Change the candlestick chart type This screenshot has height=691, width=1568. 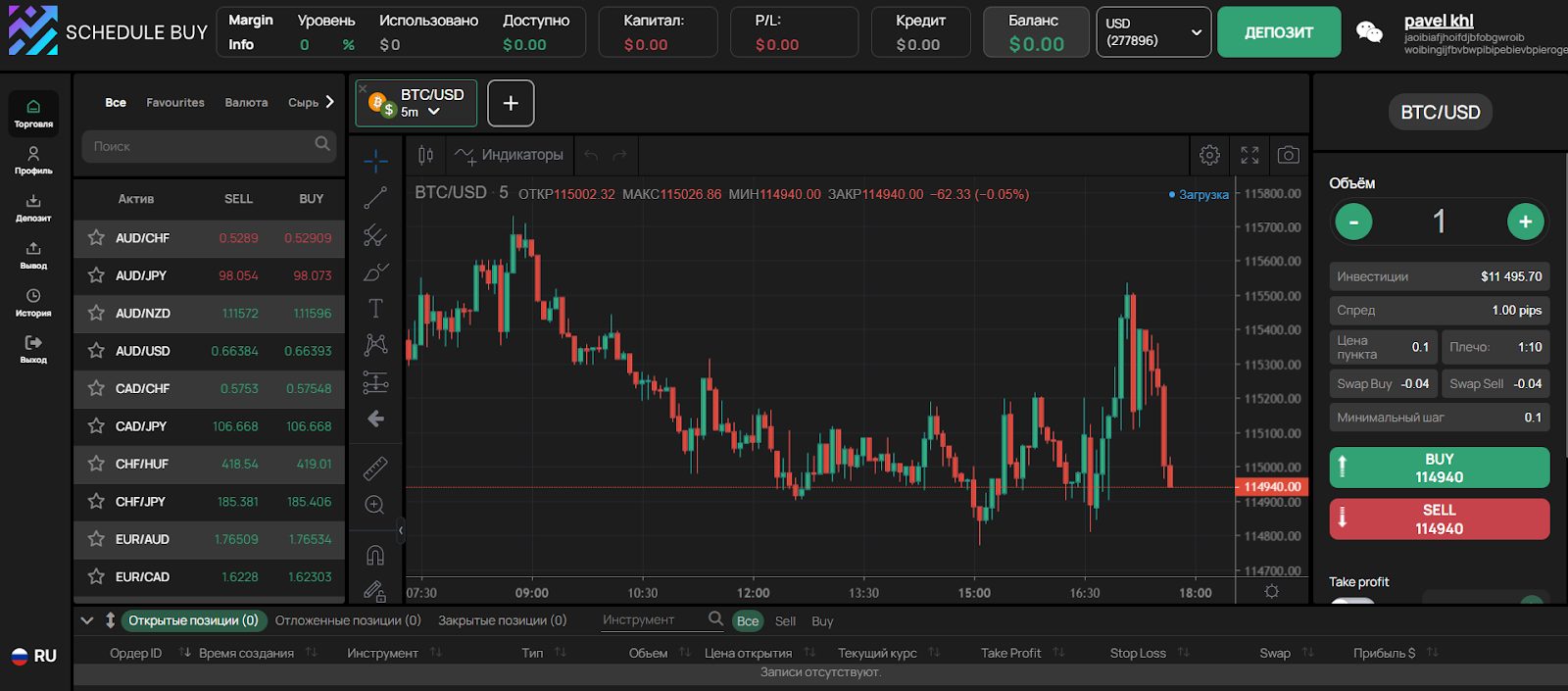(425, 155)
